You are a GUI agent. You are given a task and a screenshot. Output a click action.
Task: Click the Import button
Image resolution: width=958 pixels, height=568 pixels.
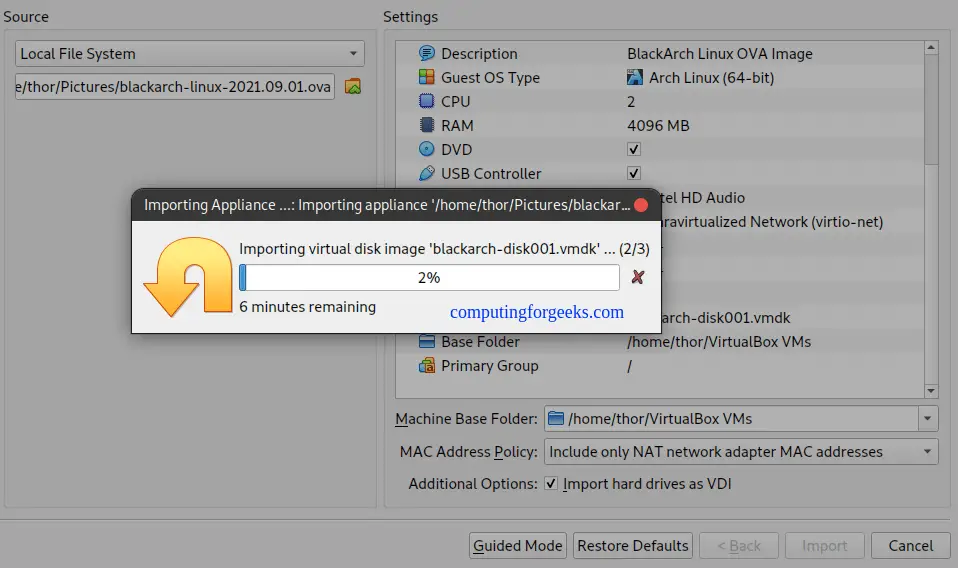pyautogui.click(x=825, y=545)
